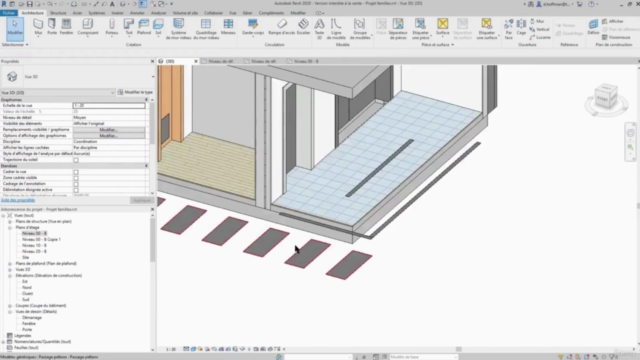This screenshot has width=640, height=360.
Task: Click Modifier le type button
Action: coord(135,92)
